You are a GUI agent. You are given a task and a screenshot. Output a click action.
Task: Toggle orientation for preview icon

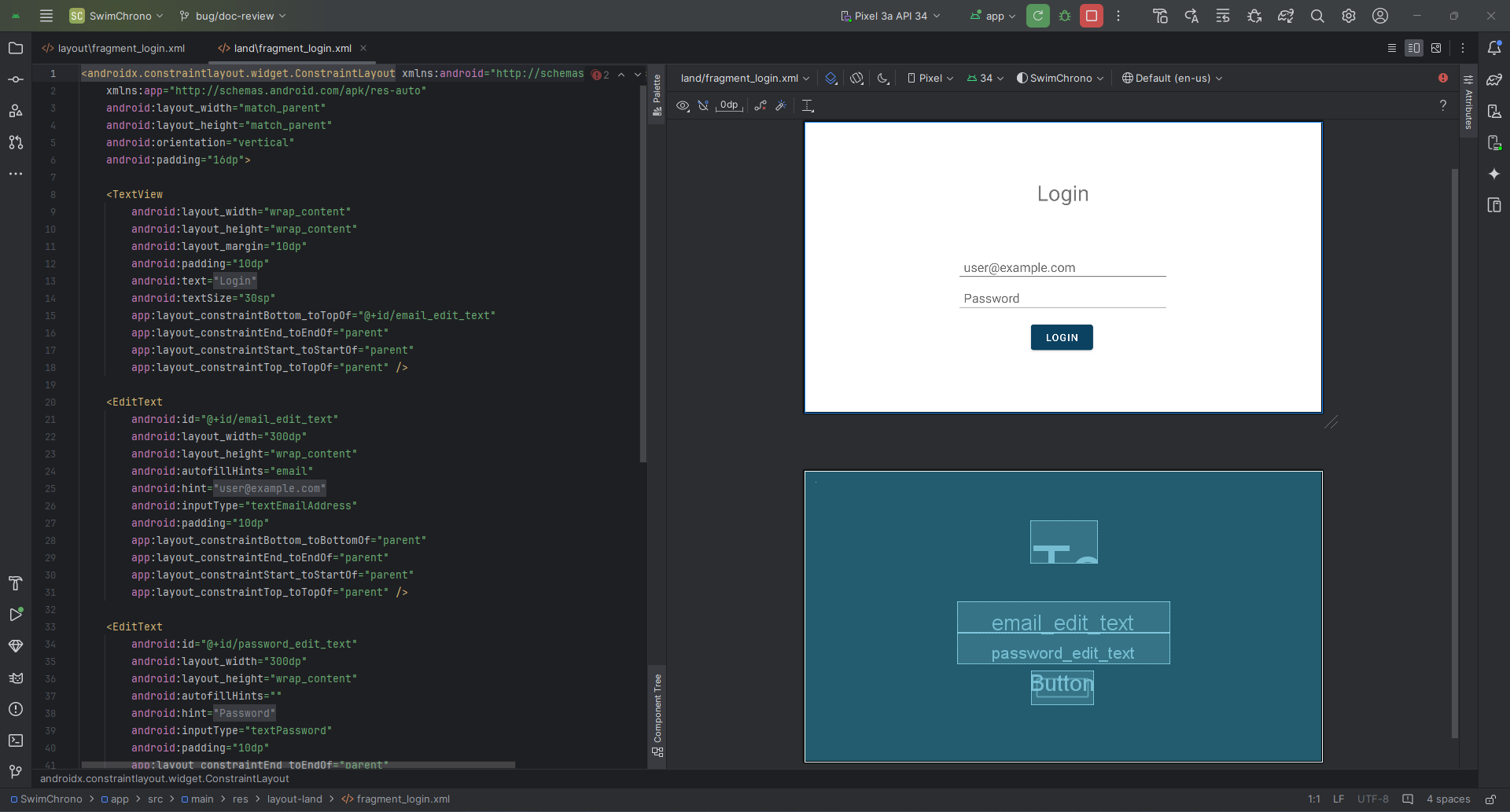click(857, 78)
